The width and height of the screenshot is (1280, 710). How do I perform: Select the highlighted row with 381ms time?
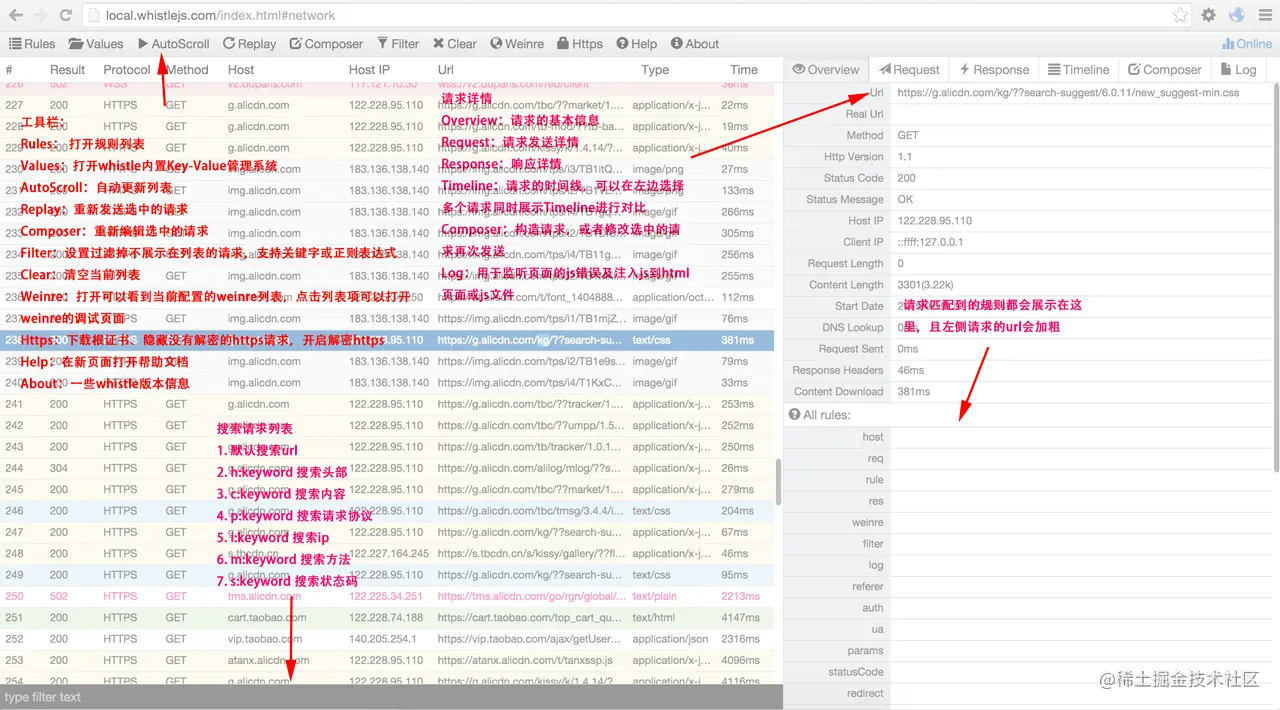387,340
